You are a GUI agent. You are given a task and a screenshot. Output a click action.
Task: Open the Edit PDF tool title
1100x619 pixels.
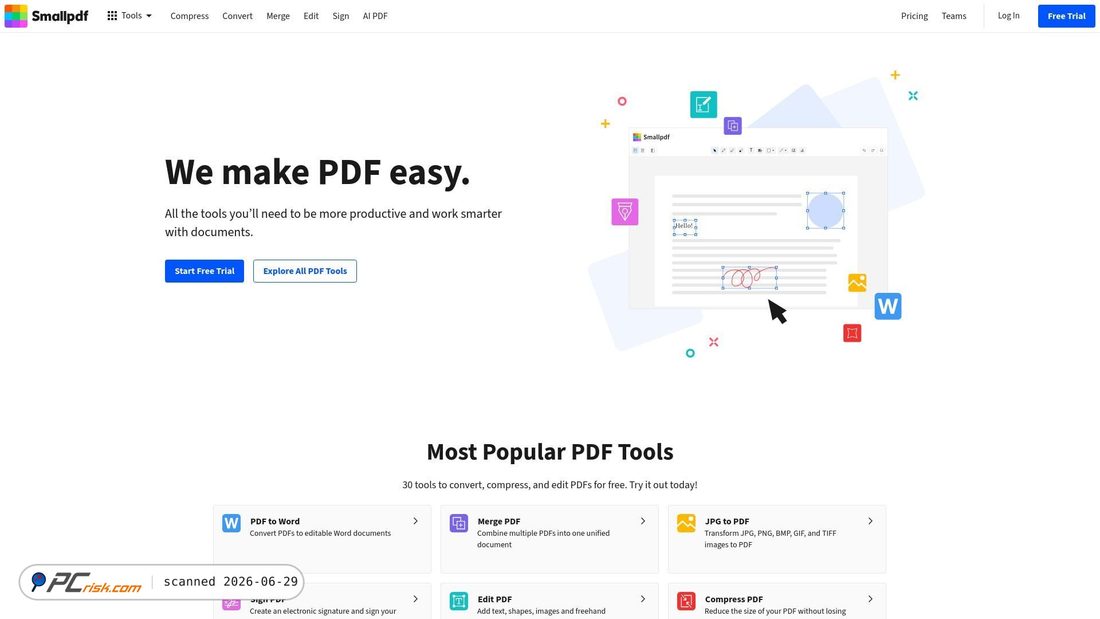(x=495, y=599)
